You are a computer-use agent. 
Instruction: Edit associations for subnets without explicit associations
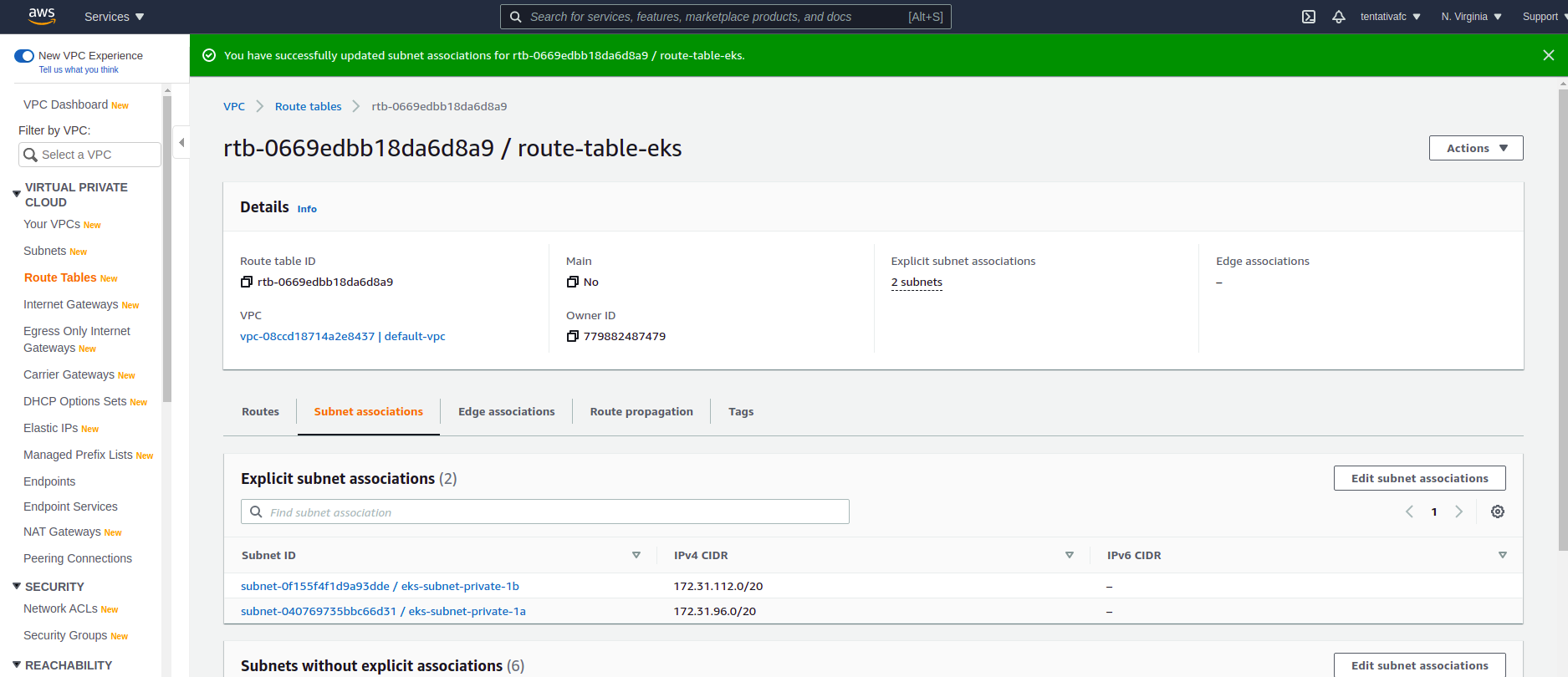[x=1419, y=665]
